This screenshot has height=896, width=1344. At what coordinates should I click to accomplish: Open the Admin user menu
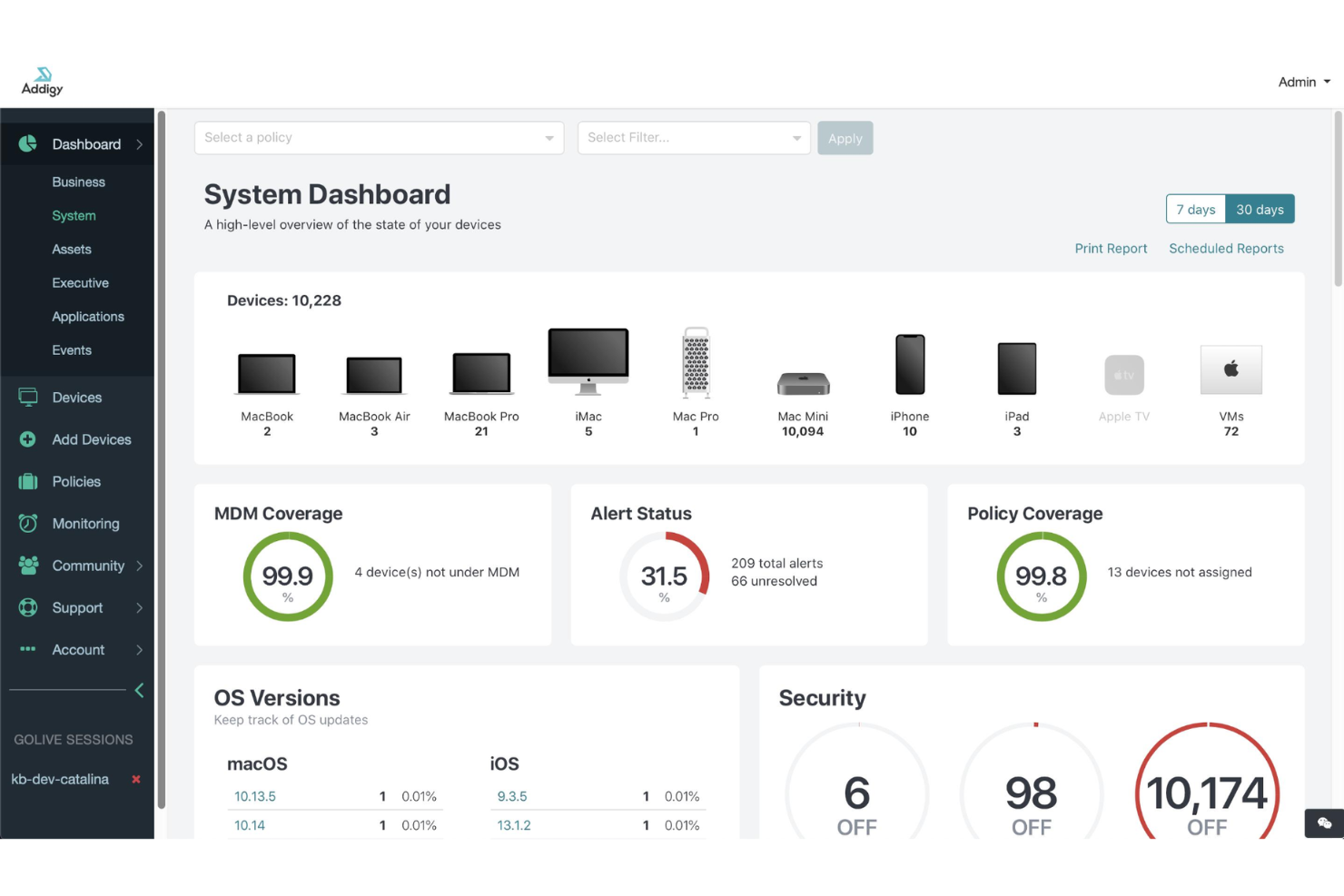pos(1304,82)
